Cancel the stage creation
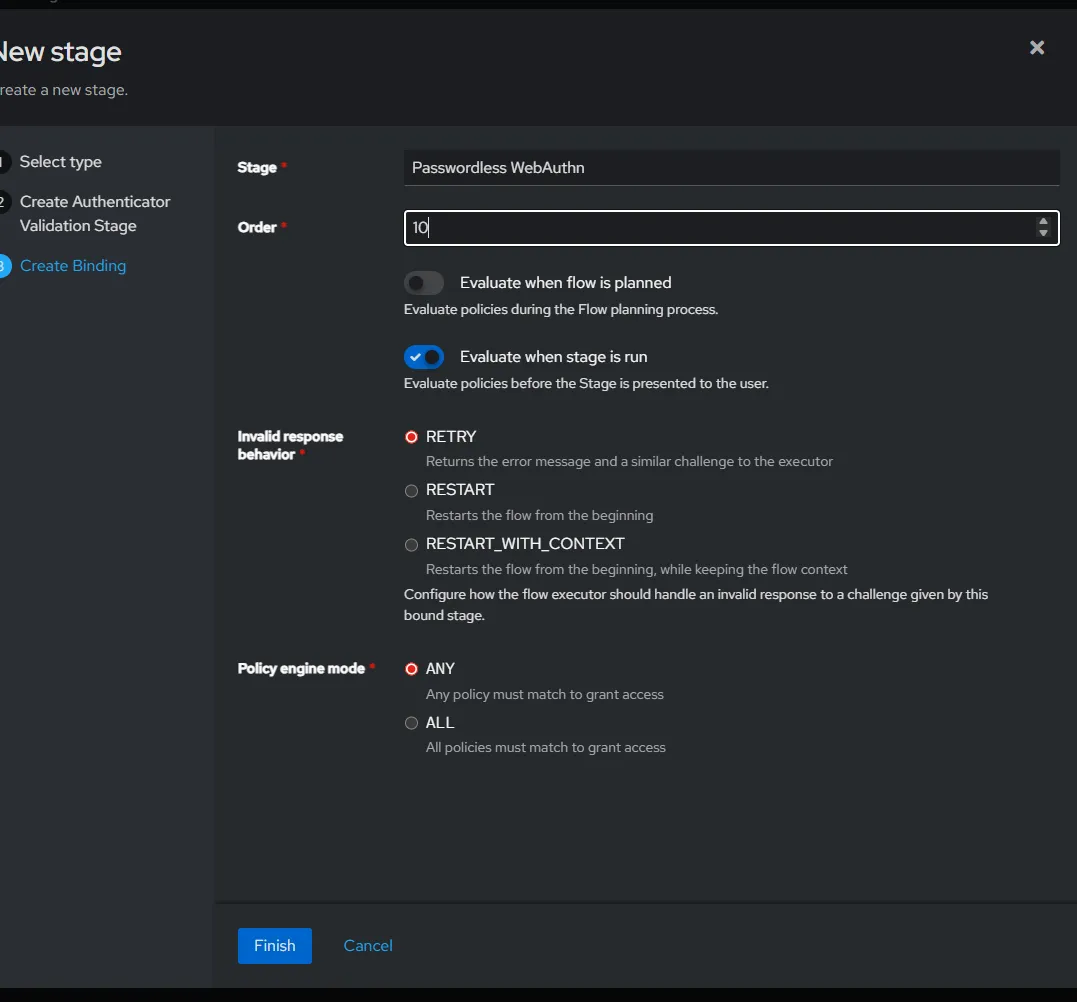The width and height of the screenshot is (1077, 1002). pos(368,945)
